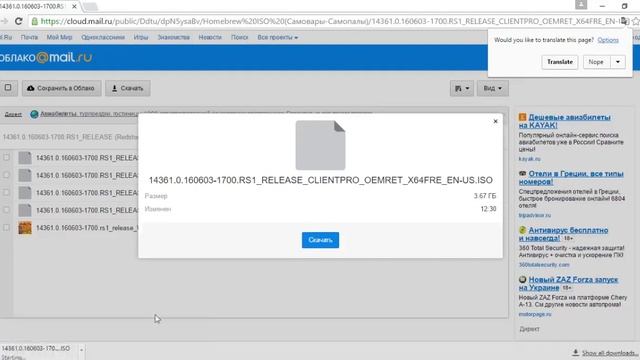Click Сохранить в Облако button
The image size is (640, 360).
click(61, 88)
